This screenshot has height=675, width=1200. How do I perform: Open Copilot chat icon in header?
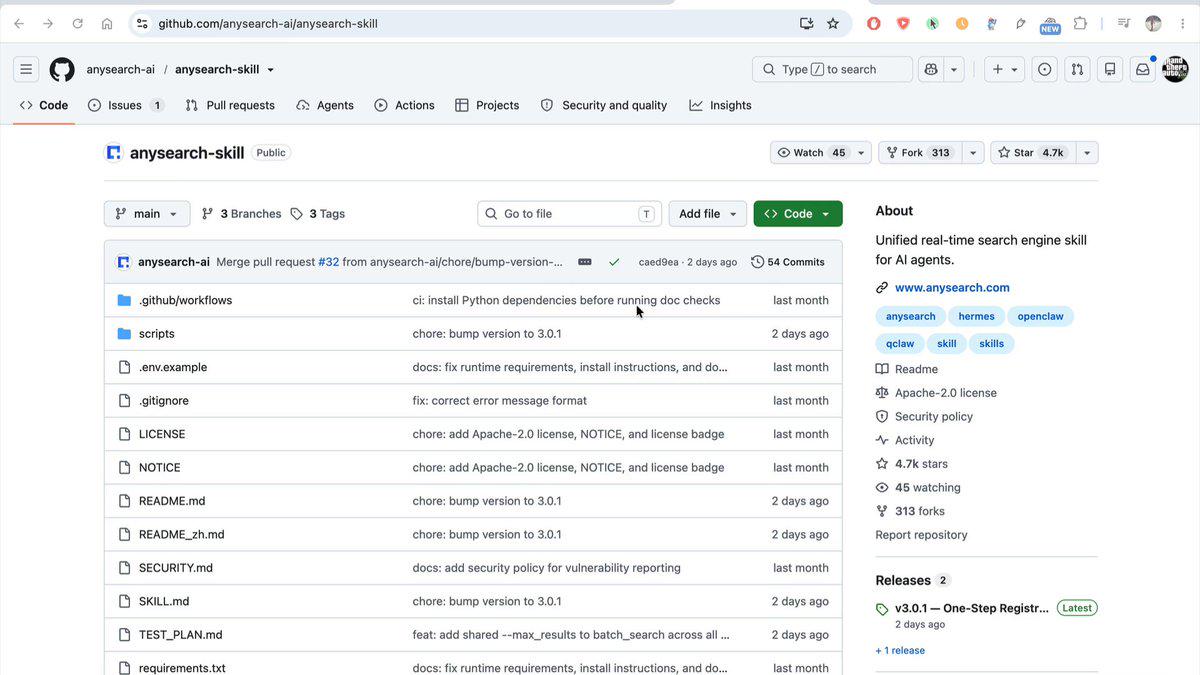coord(932,69)
